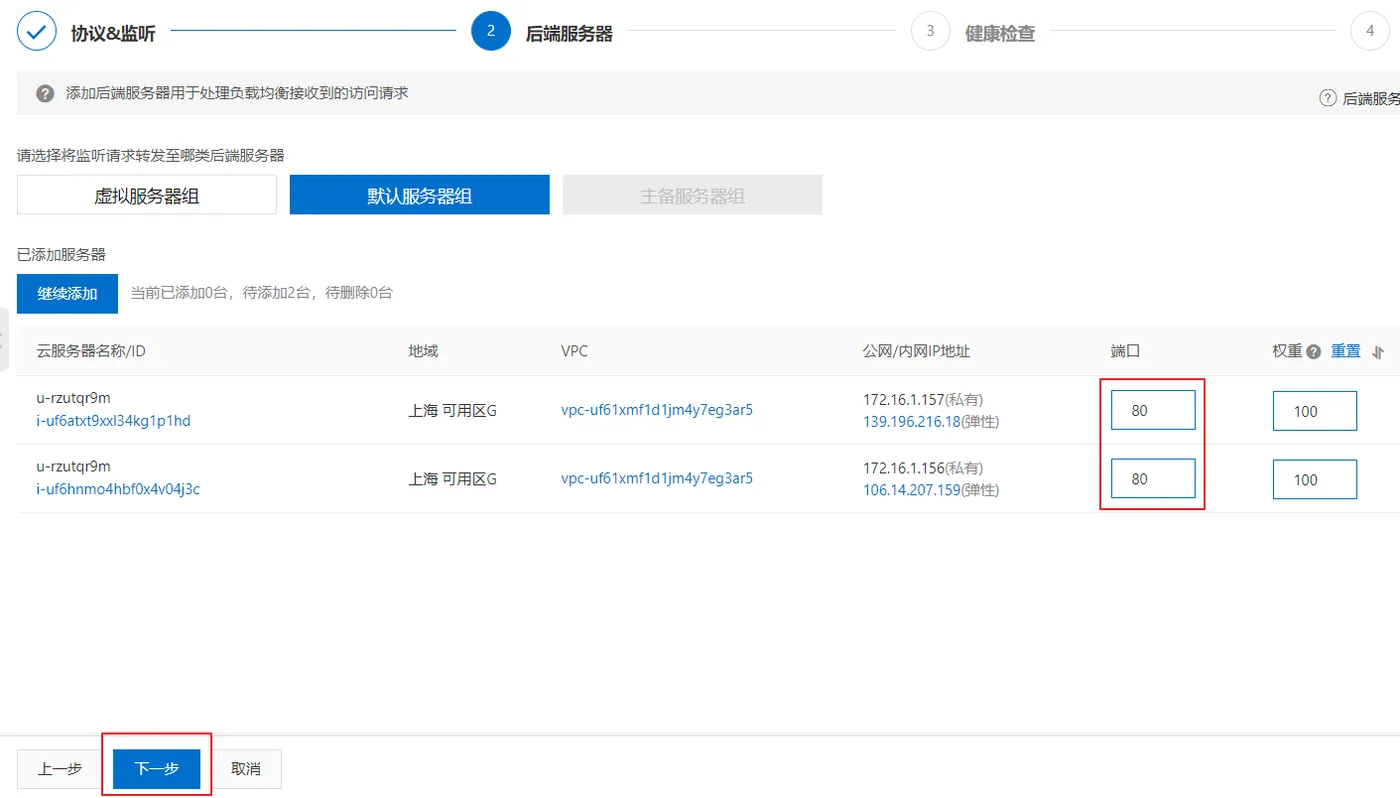Click the step 4 circle icon
Image resolution: width=1400 pixels, height=798 pixels.
coord(1370,31)
